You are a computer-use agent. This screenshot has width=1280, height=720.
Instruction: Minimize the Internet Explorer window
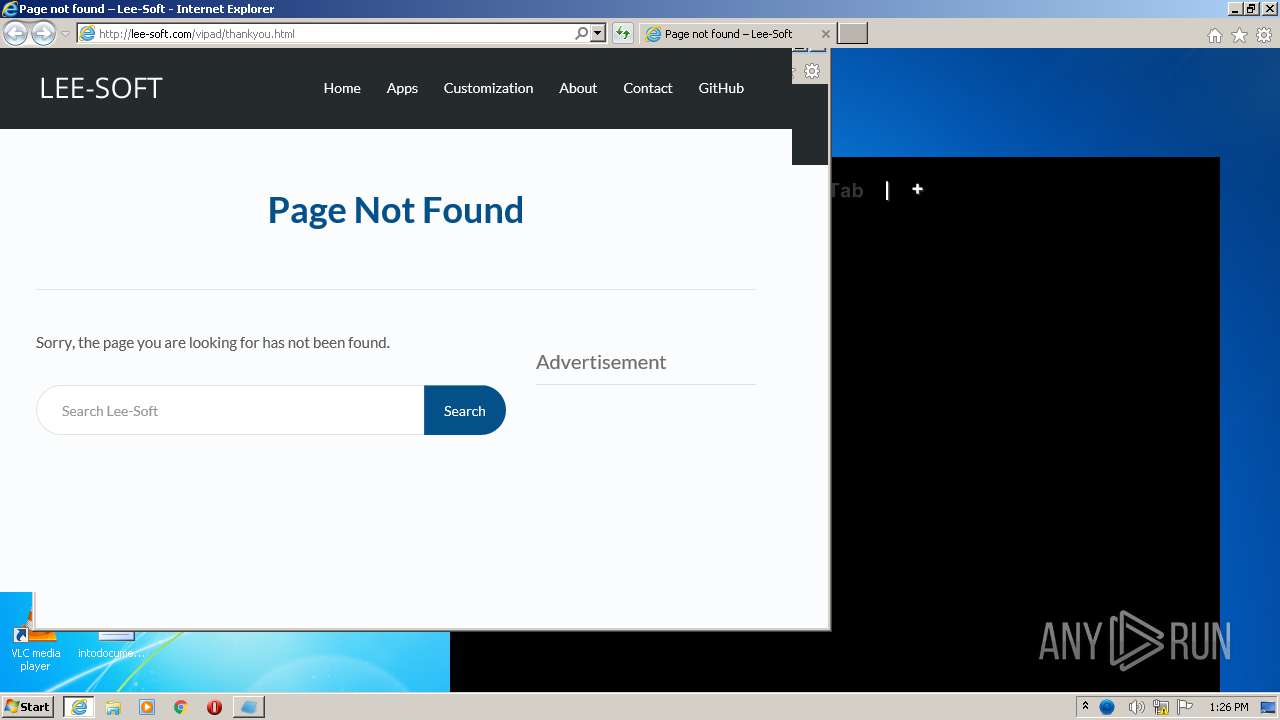1236,9
